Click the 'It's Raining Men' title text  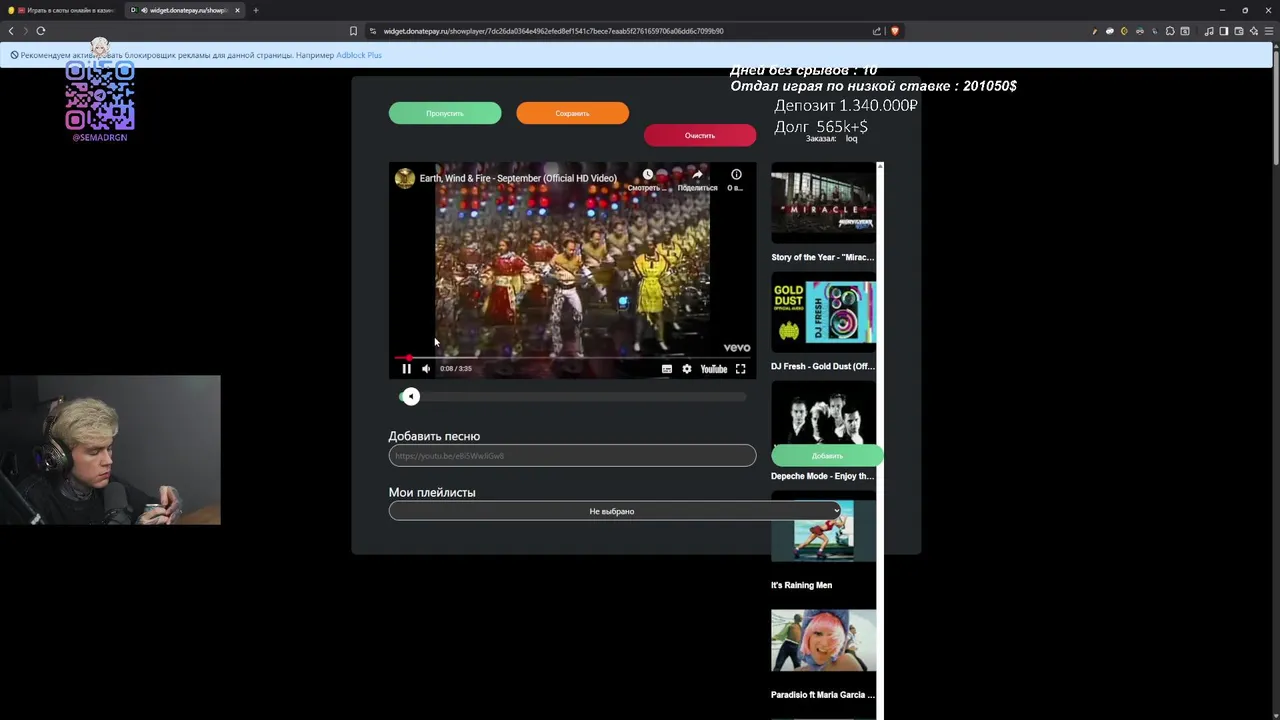(801, 585)
